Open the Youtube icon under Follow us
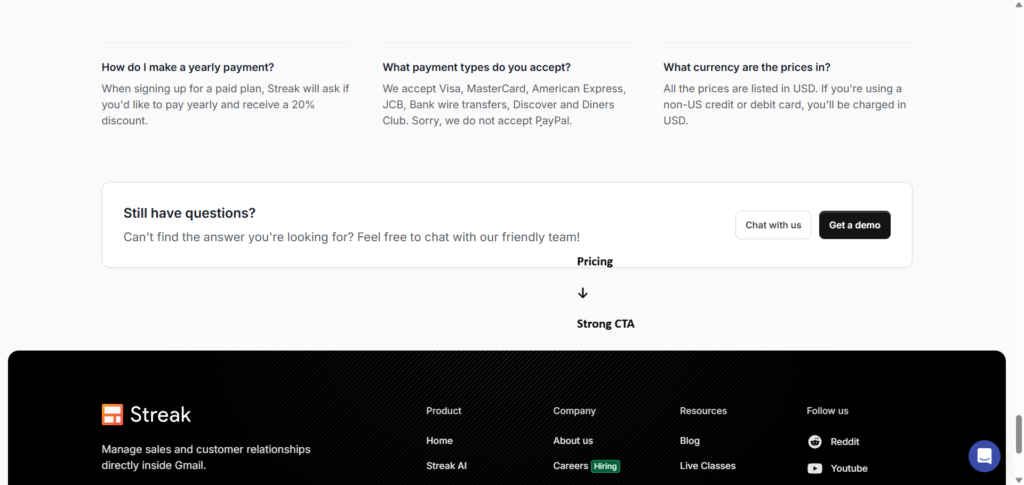Screen dimensions: 1024x485 click(815, 469)
